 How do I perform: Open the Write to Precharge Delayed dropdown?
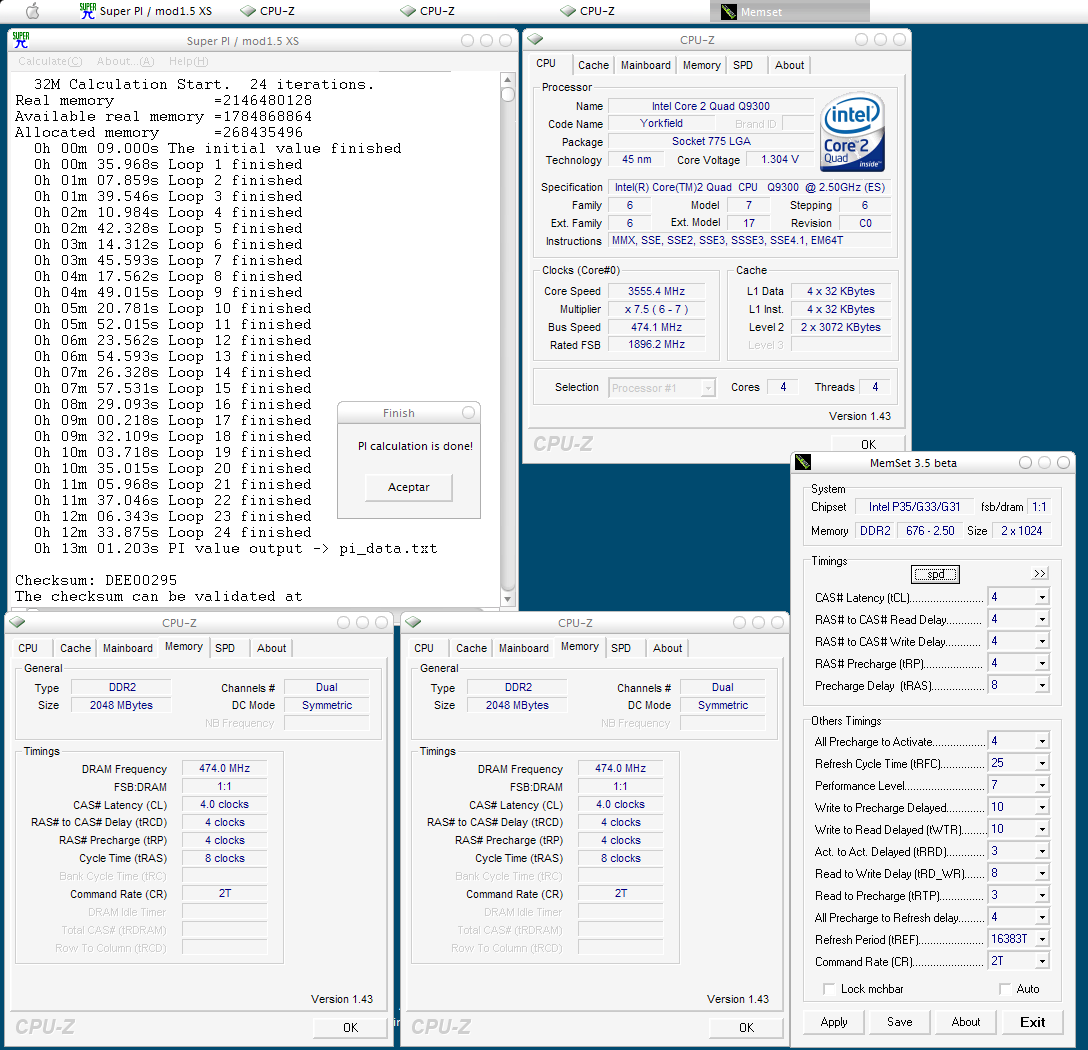point(1042,807)
